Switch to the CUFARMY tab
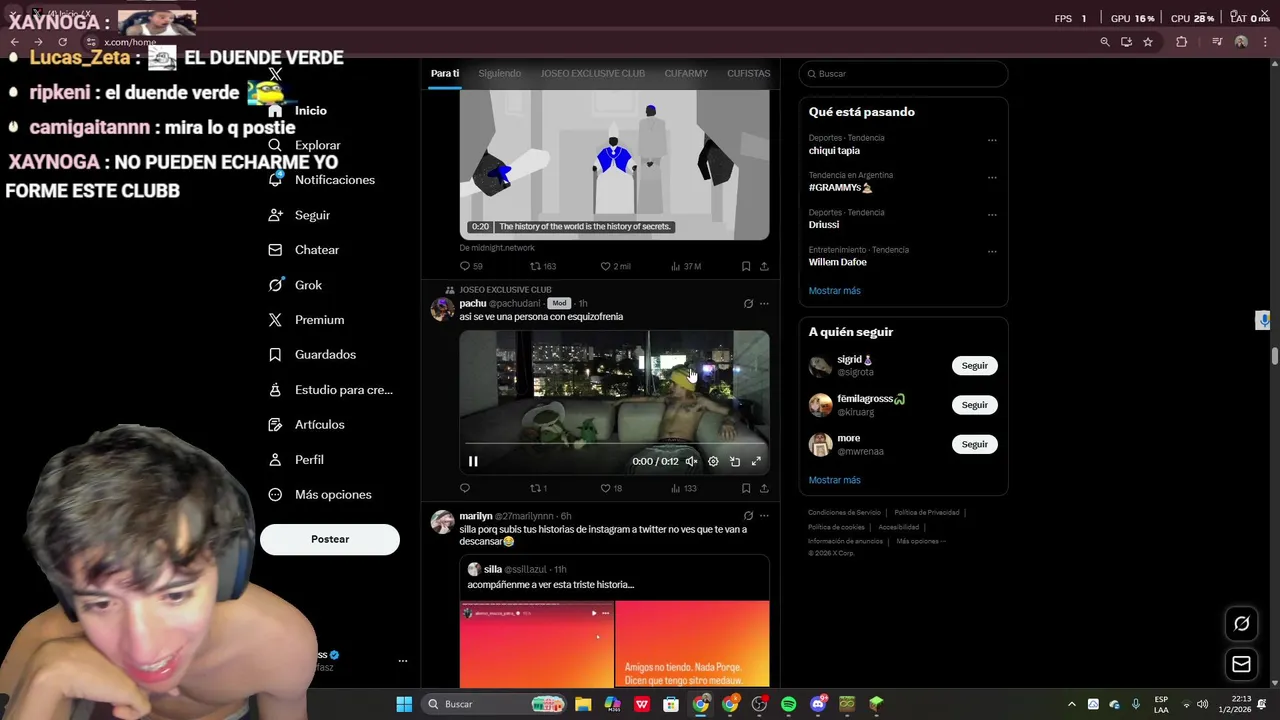 coord(686,74)
